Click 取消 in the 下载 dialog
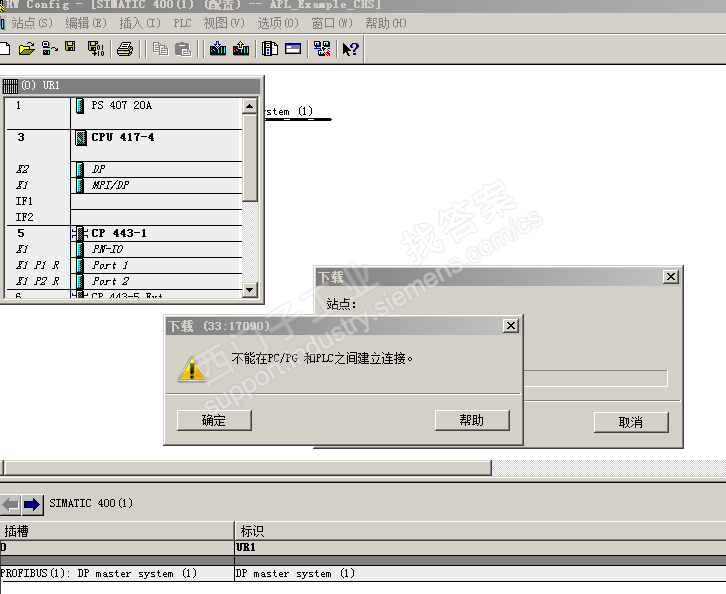The width and height of the screenshot is (726, 594). 631,422
